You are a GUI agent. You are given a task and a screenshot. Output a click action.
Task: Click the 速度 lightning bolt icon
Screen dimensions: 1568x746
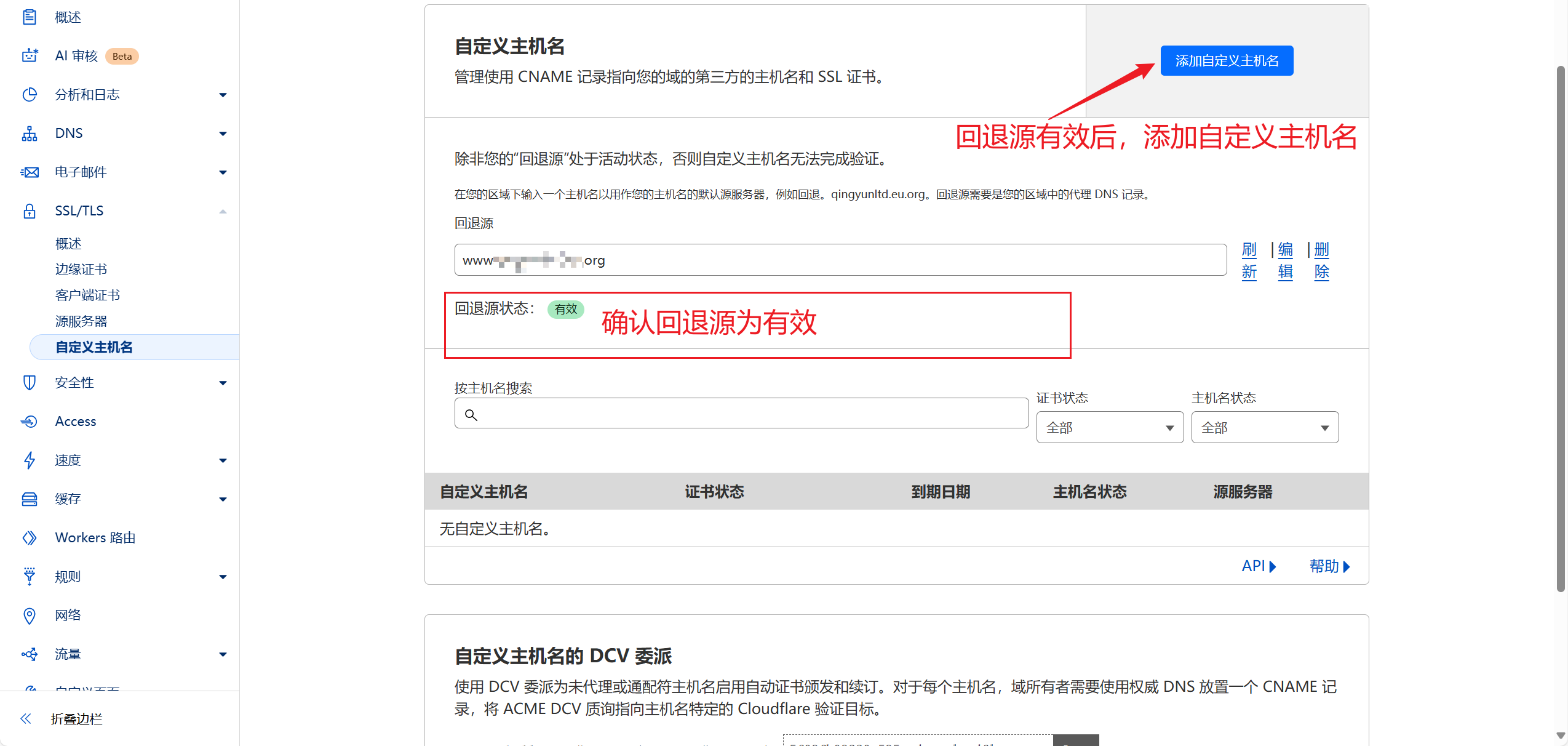pos(29,460)
